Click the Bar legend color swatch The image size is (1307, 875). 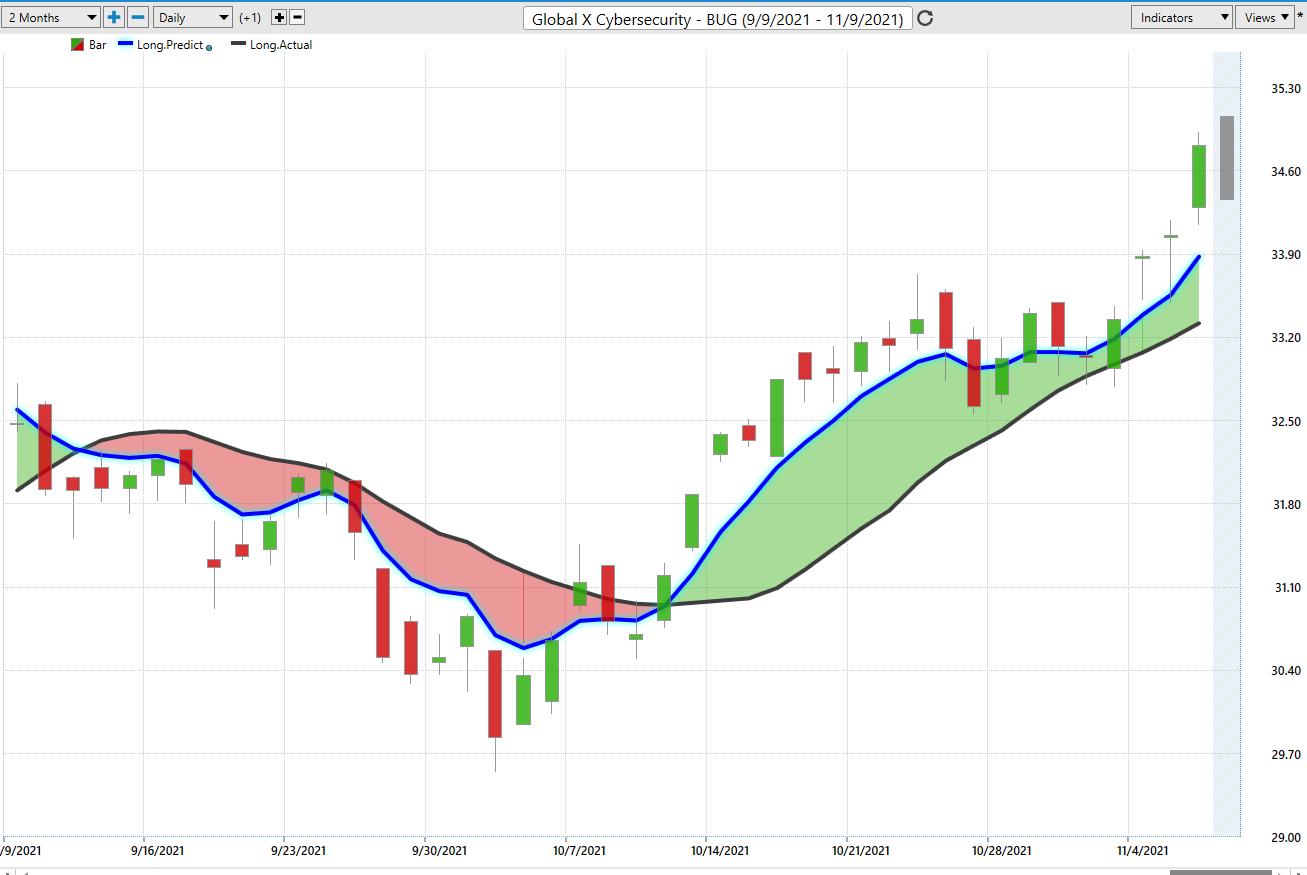pyautogui.click(x=77, y=45)
